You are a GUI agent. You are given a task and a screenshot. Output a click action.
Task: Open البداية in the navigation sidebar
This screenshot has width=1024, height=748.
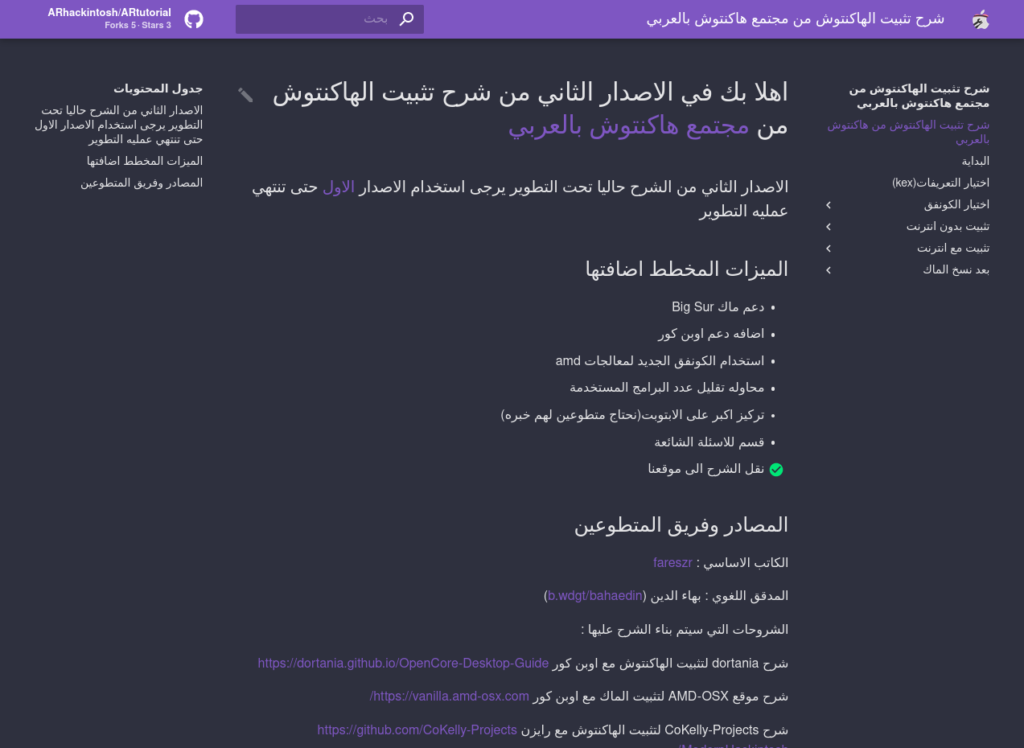pos(975,160)
